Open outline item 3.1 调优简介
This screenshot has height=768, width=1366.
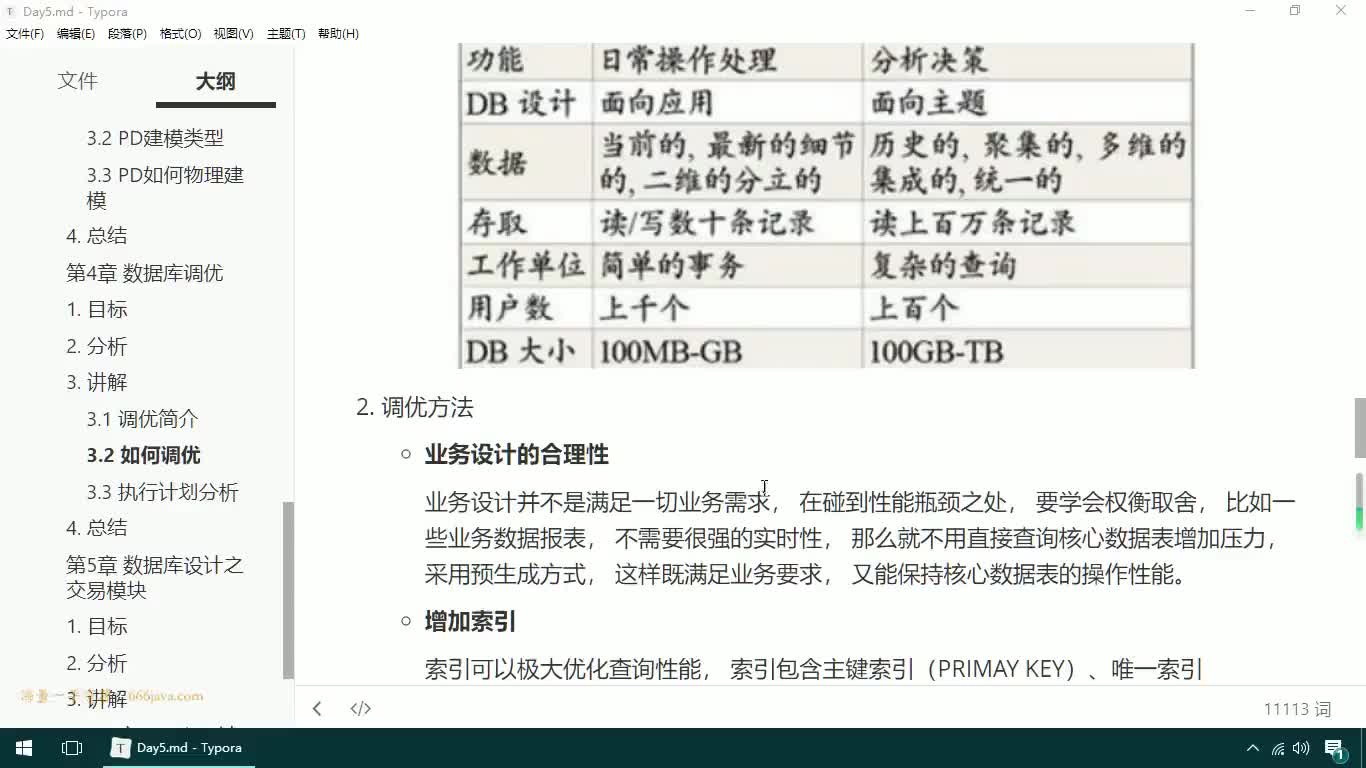142,418
